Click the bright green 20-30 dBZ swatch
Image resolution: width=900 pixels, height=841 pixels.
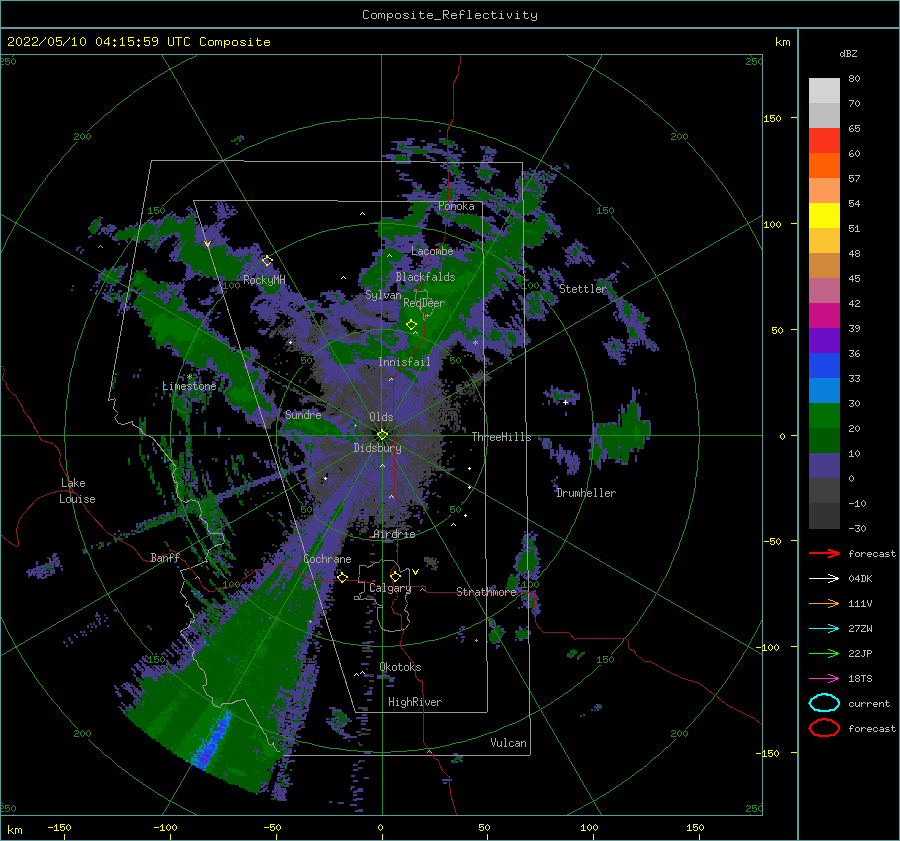(824, 416)
